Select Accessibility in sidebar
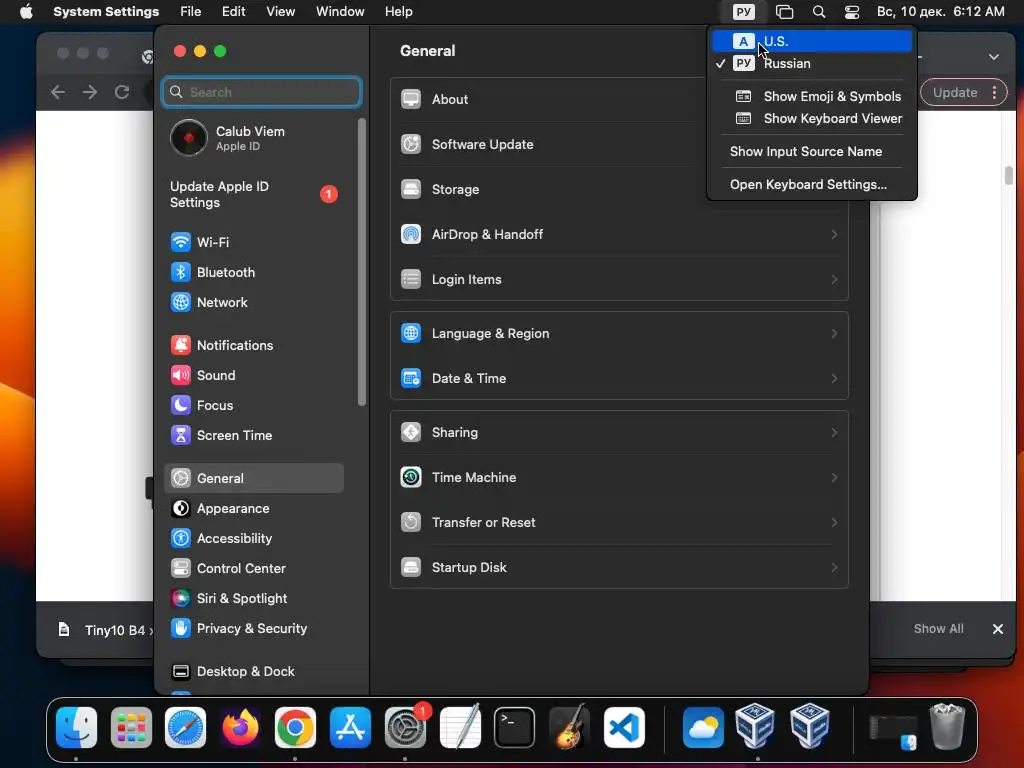The height and width of the screenshot is (768, 1024). (221, 539)
